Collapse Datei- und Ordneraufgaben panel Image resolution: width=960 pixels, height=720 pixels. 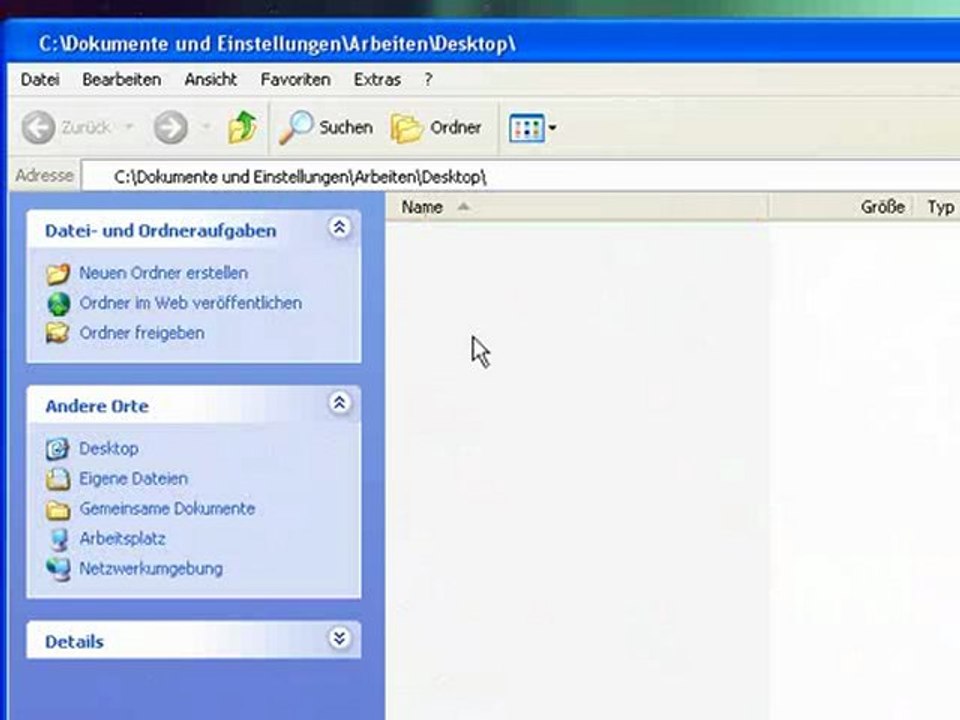[x=339, y=228]
